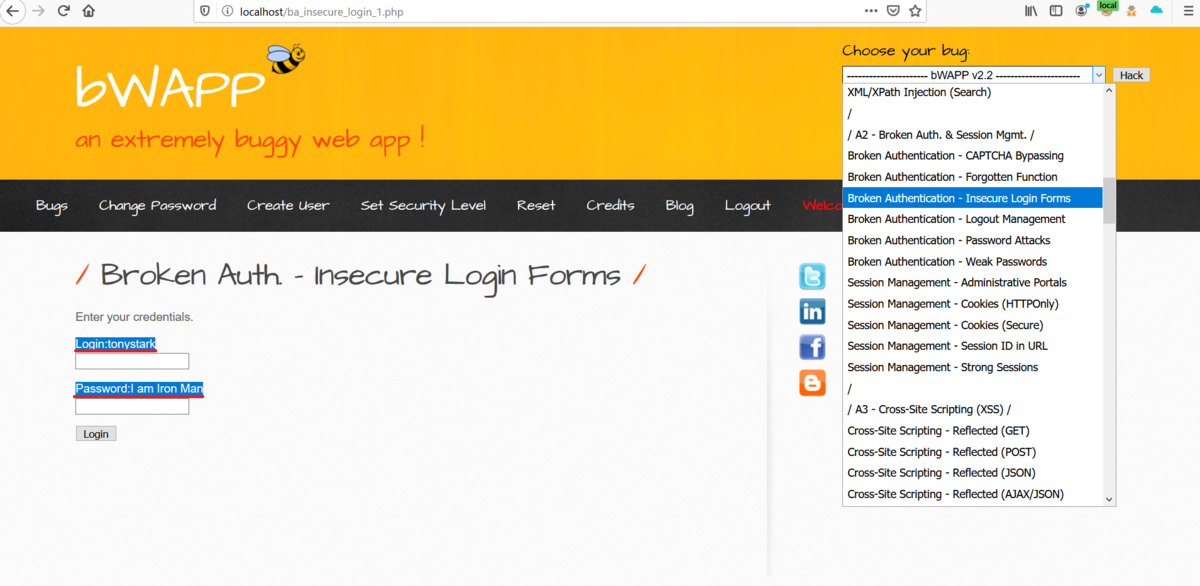
Task: Click the dropdown list scrollbar thumb
Action: pyautogui.click(x=1109, y=201)
